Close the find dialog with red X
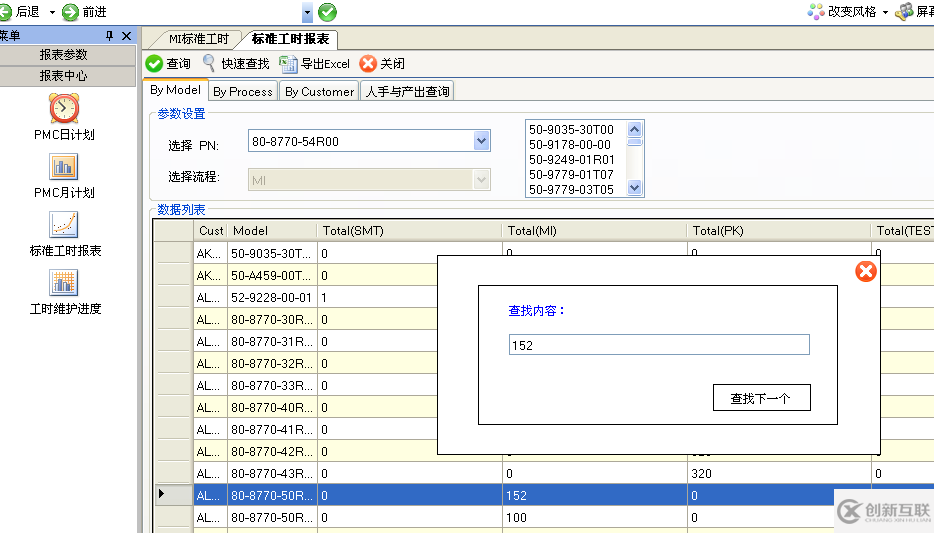 click(x=865, y=272)
